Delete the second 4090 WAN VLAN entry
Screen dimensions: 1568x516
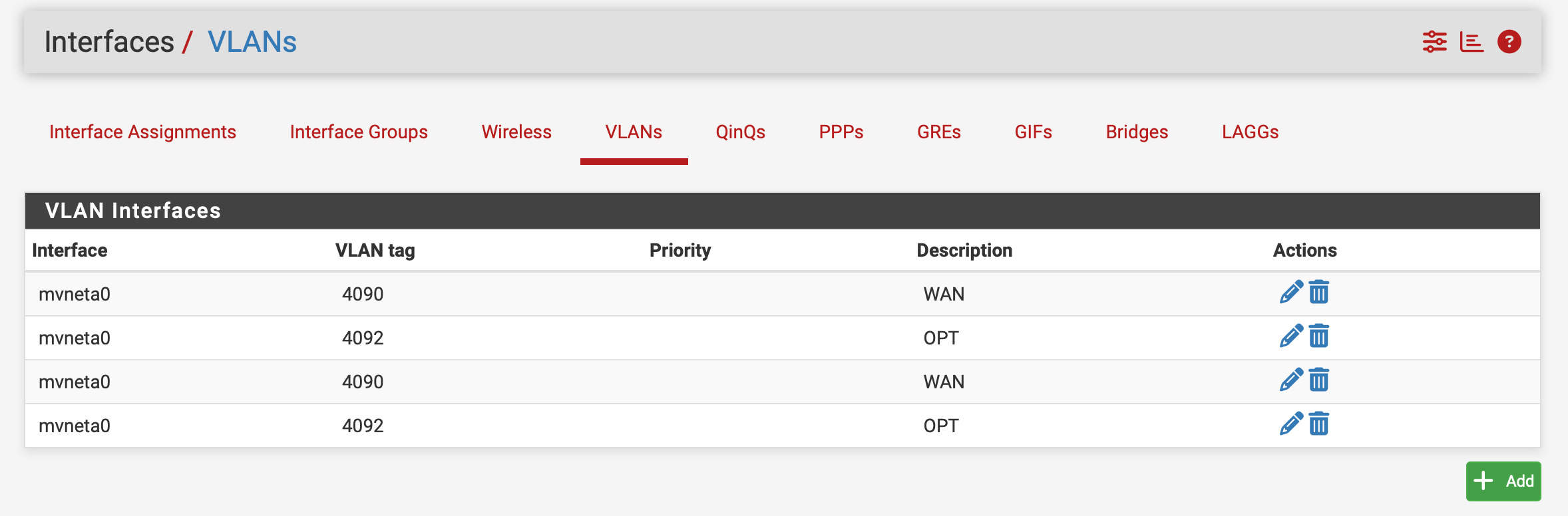(1318, 380)
